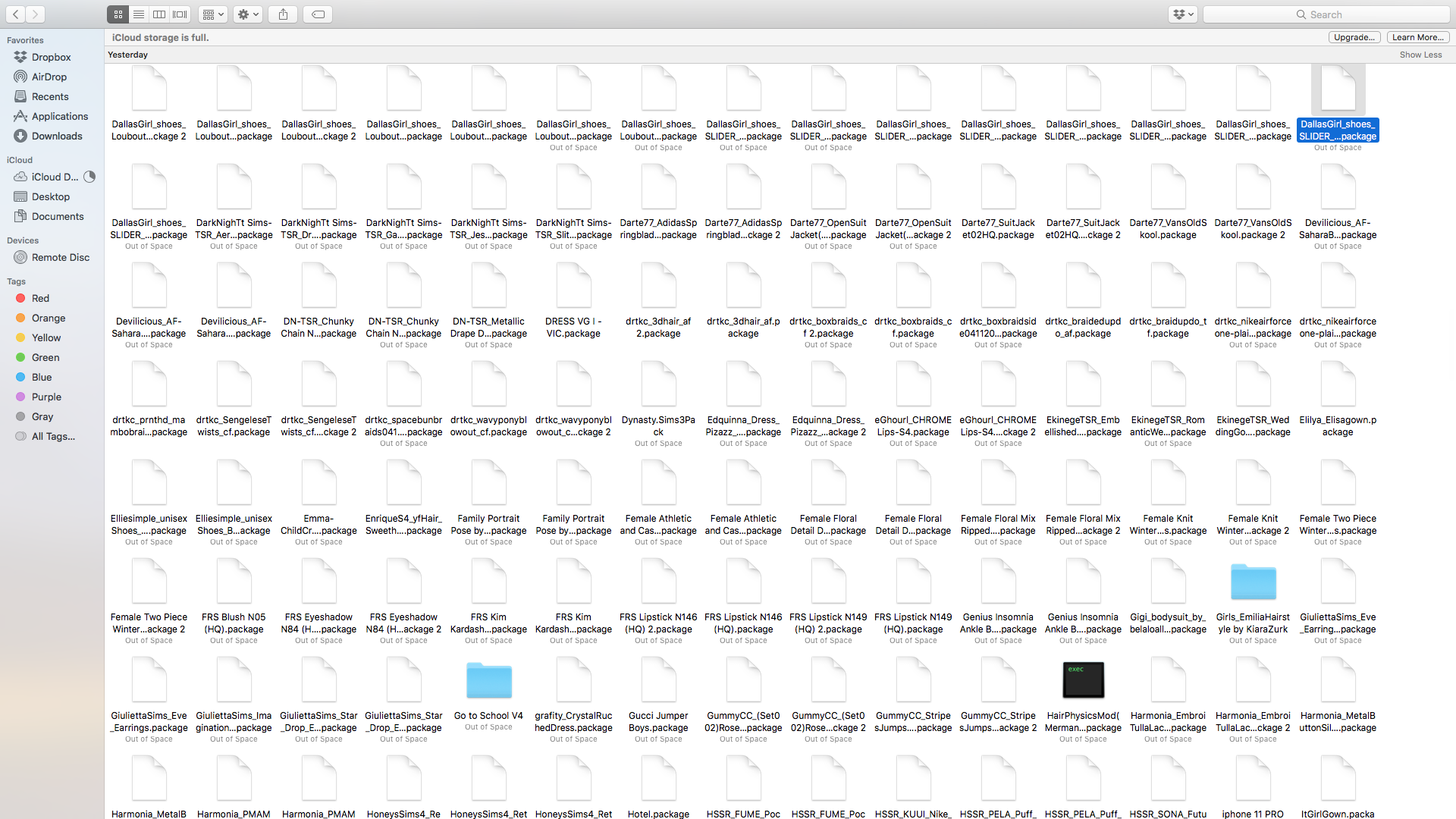
Task: Toggle All Tags tree item in sidebar
Action: click(x=54, y=436)
